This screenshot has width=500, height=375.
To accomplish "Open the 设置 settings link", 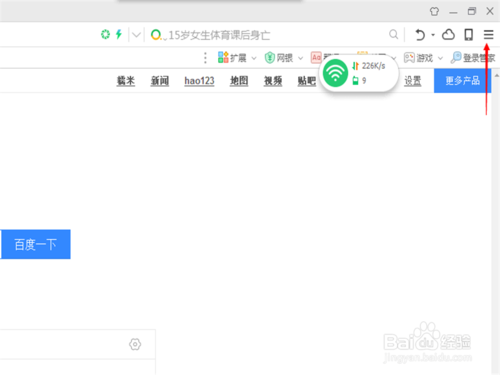I will click(413, 81).
